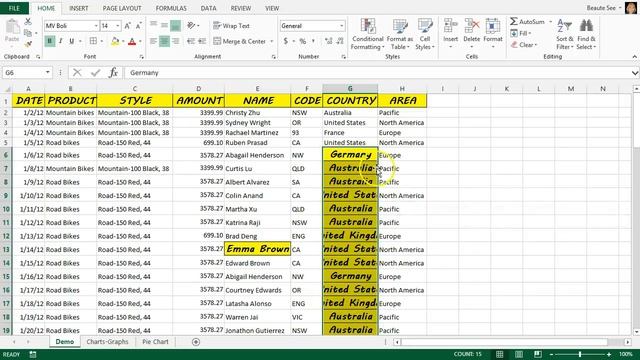Apply cell Borders icon

click(93, 41)
